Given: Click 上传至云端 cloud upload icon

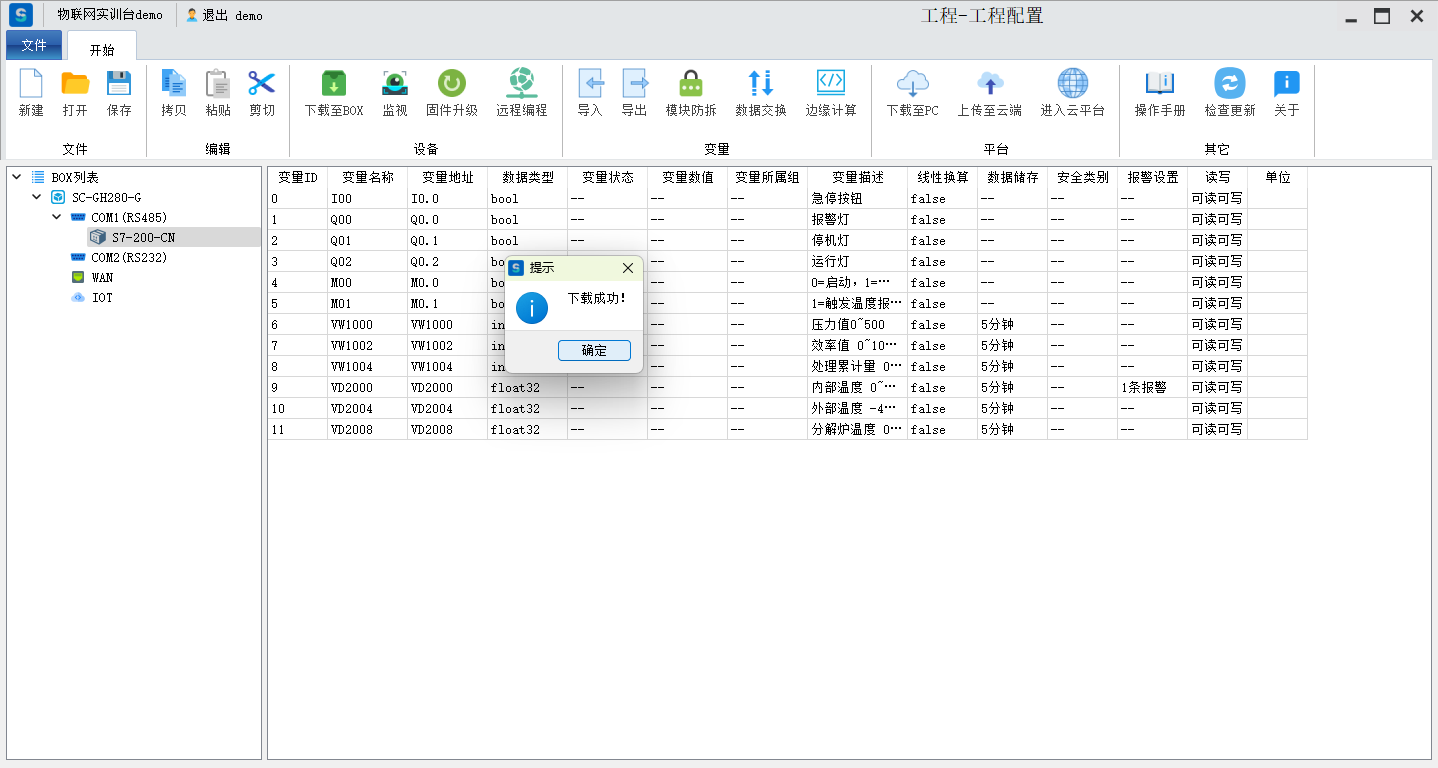Looking at the screenshot, I should coord(989,84).
